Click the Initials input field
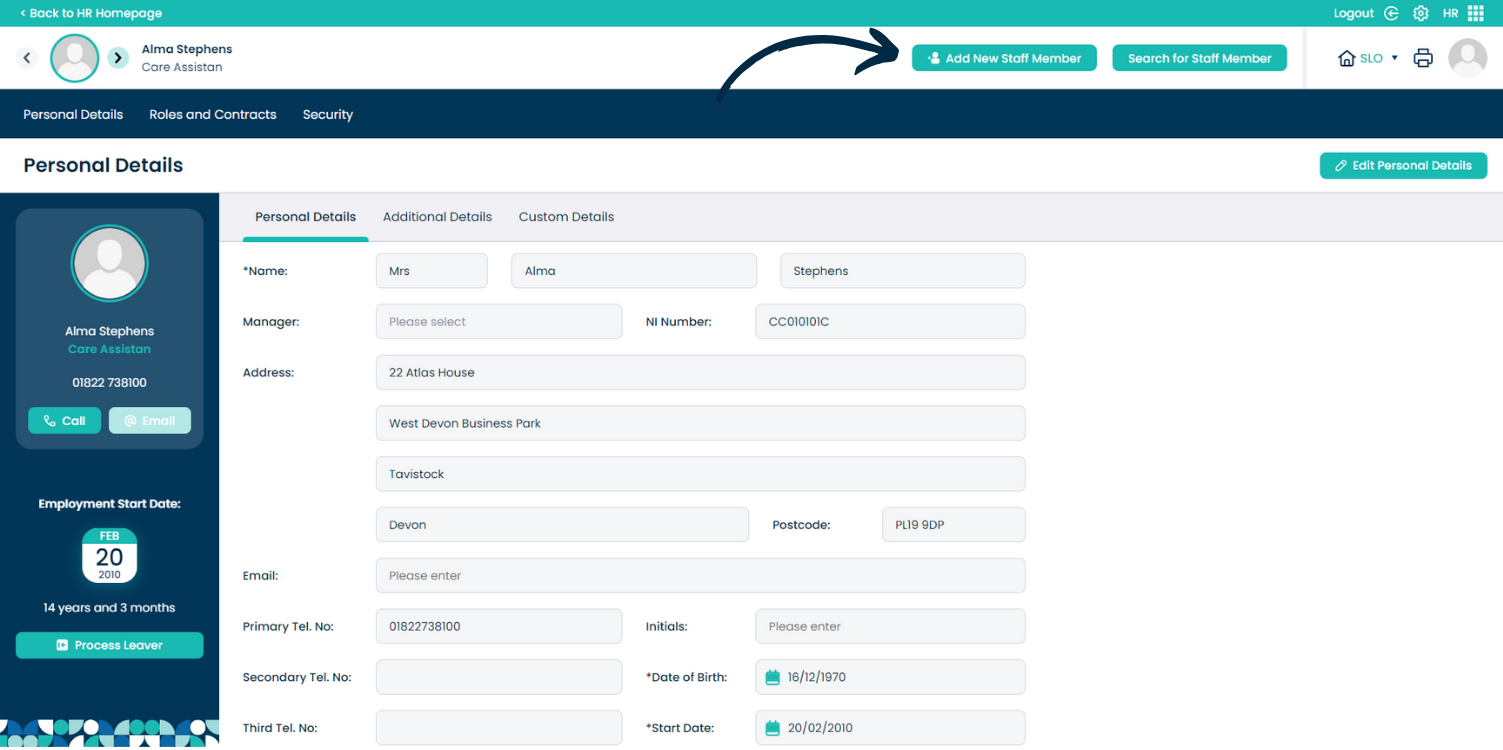The height and width of the screenshot is (750, 1503). [x=890, y=626]
